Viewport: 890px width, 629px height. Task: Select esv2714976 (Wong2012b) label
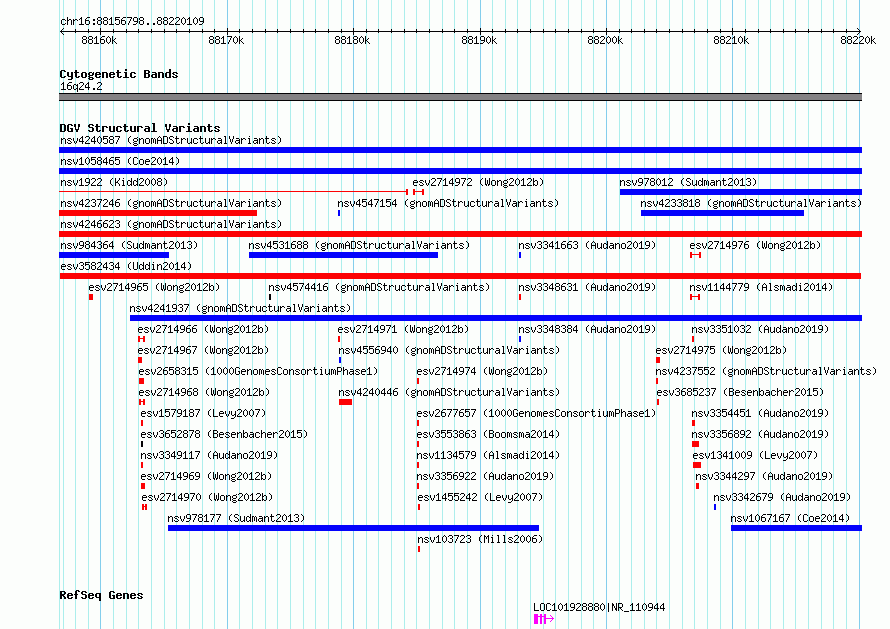(x=755, y=245)
